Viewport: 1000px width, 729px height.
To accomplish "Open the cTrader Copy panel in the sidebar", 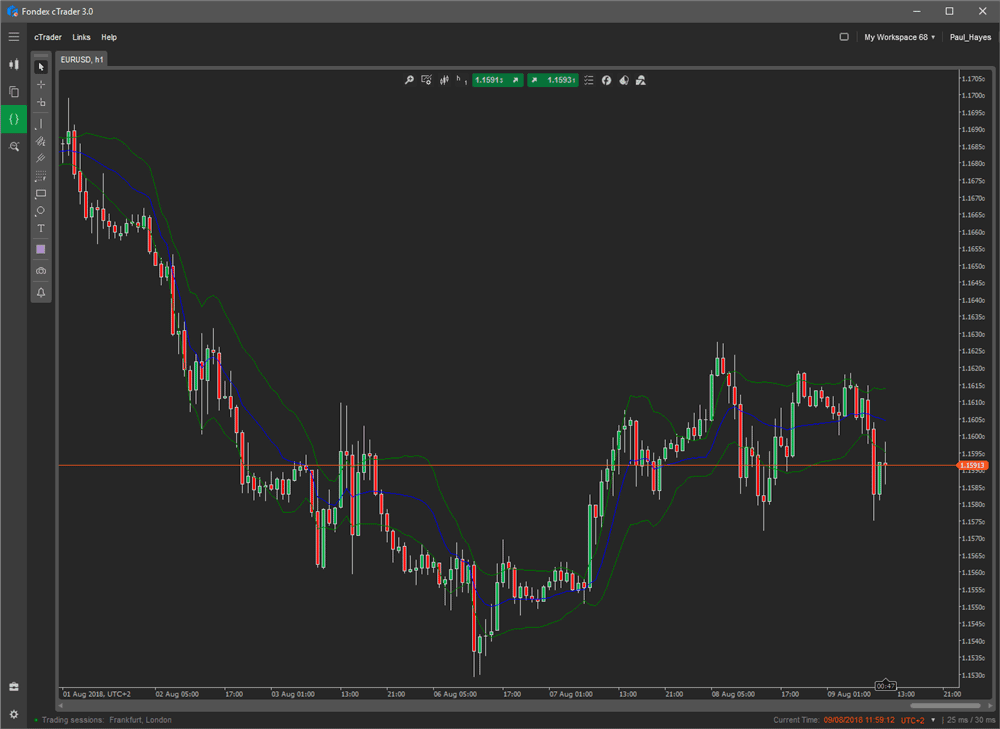I will tap(14, 91).
